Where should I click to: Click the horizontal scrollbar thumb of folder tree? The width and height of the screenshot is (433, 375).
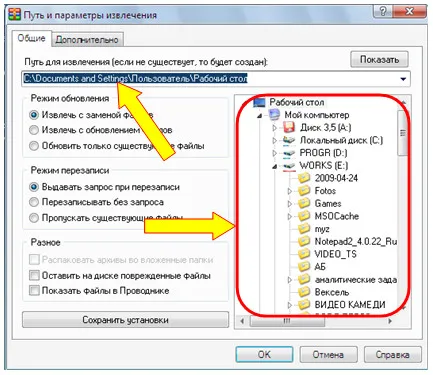(x=287, y=321)
